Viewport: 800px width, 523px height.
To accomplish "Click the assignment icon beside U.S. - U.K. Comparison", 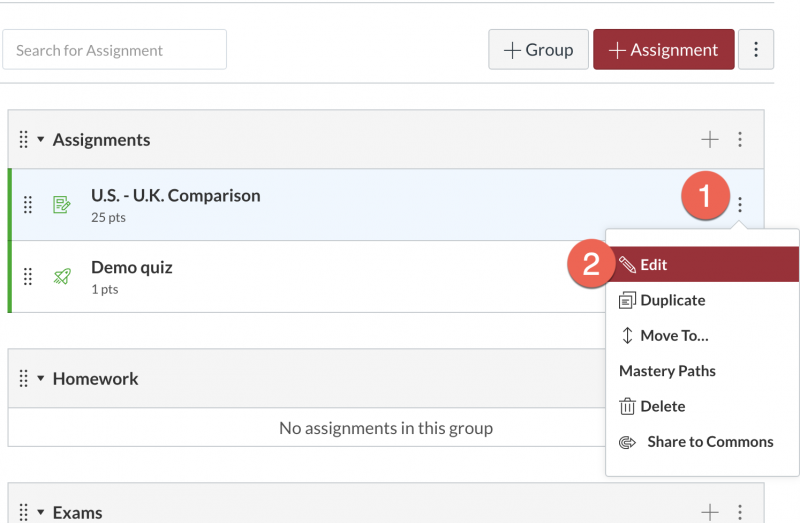I will (x=62, y=205).
